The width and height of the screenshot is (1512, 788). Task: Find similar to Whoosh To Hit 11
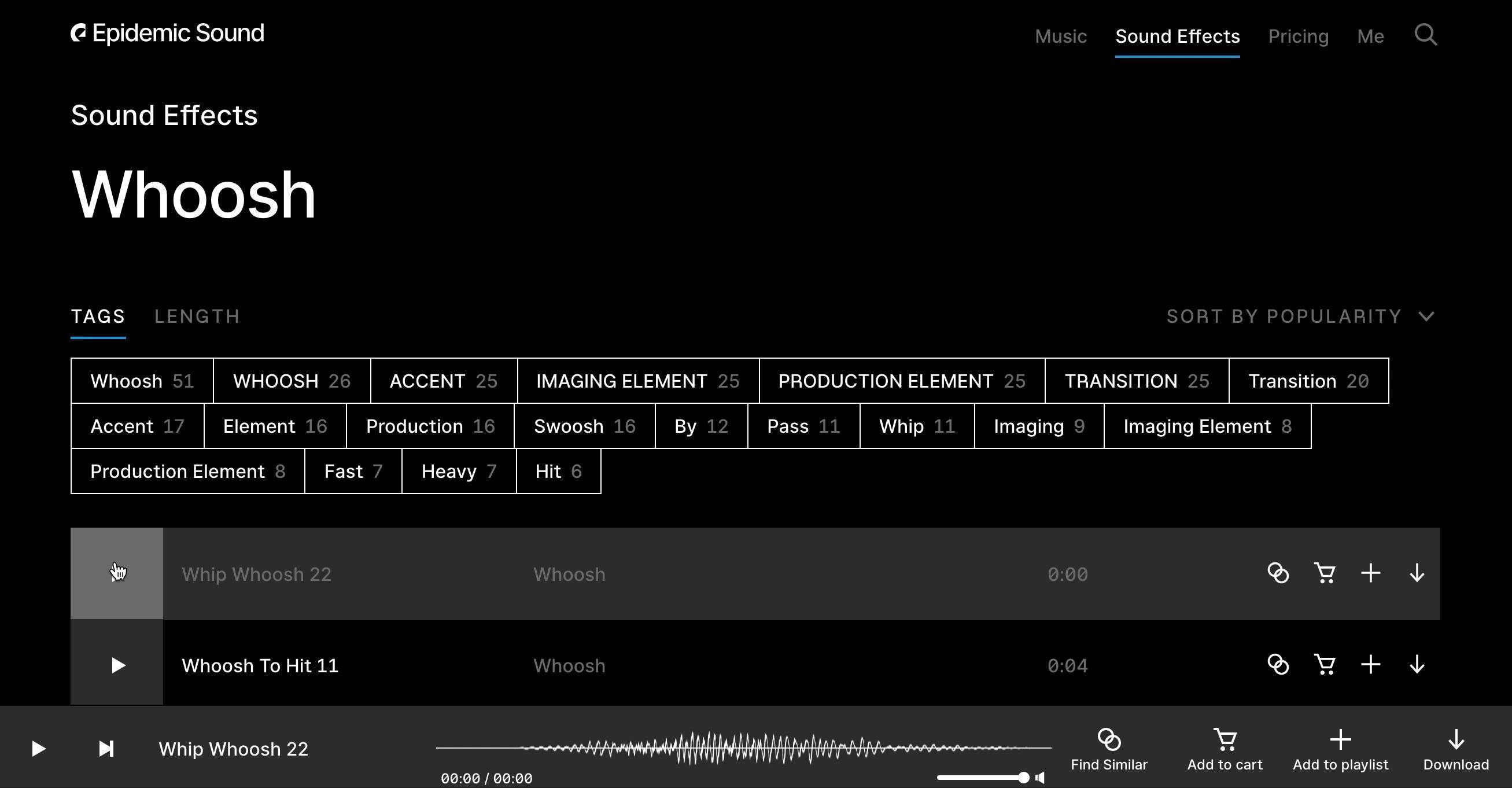pos(1278,665)
